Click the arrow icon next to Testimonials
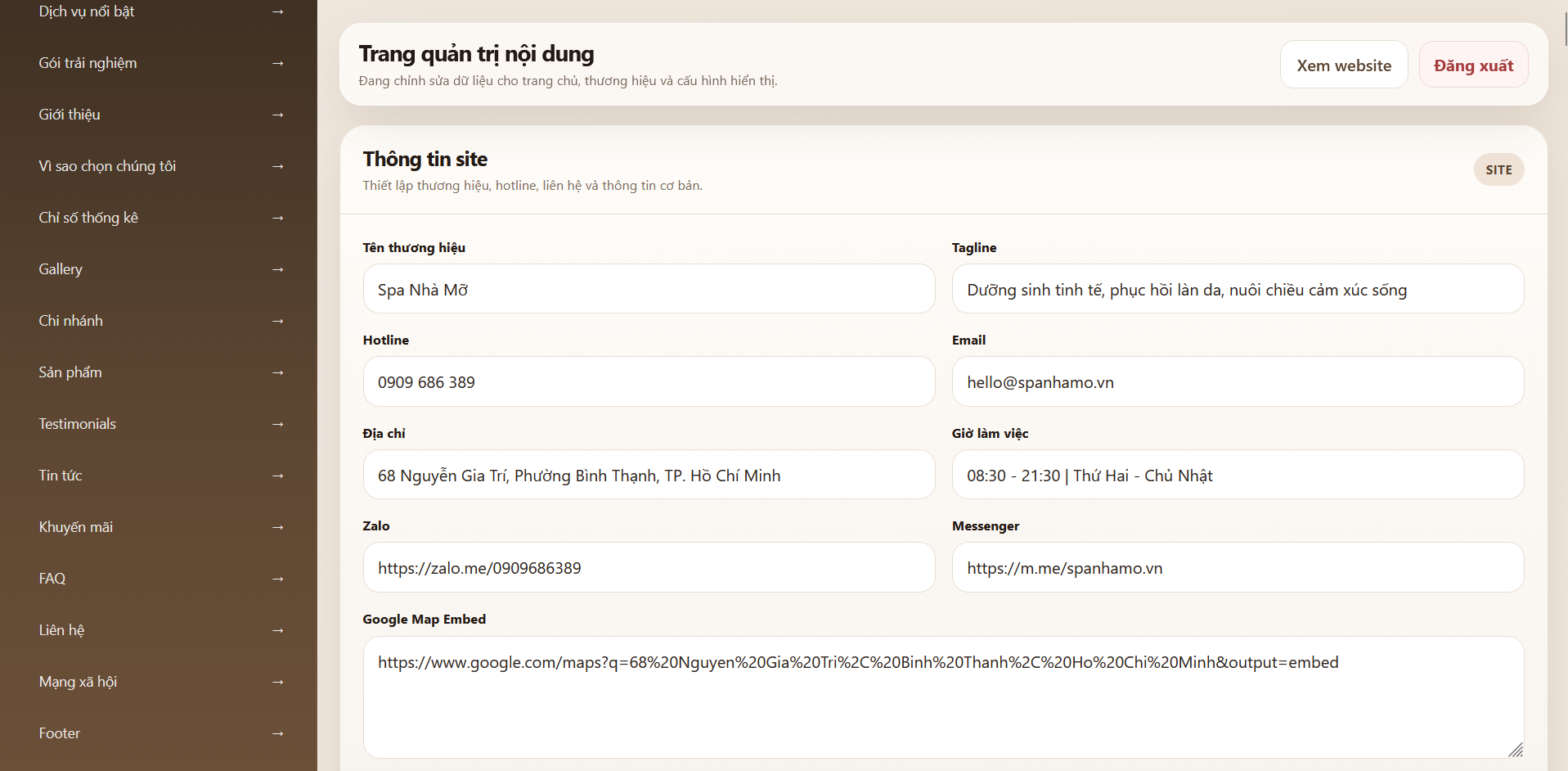The width and height of the screenshot is (1568, 771). click(x=277, y=424)
